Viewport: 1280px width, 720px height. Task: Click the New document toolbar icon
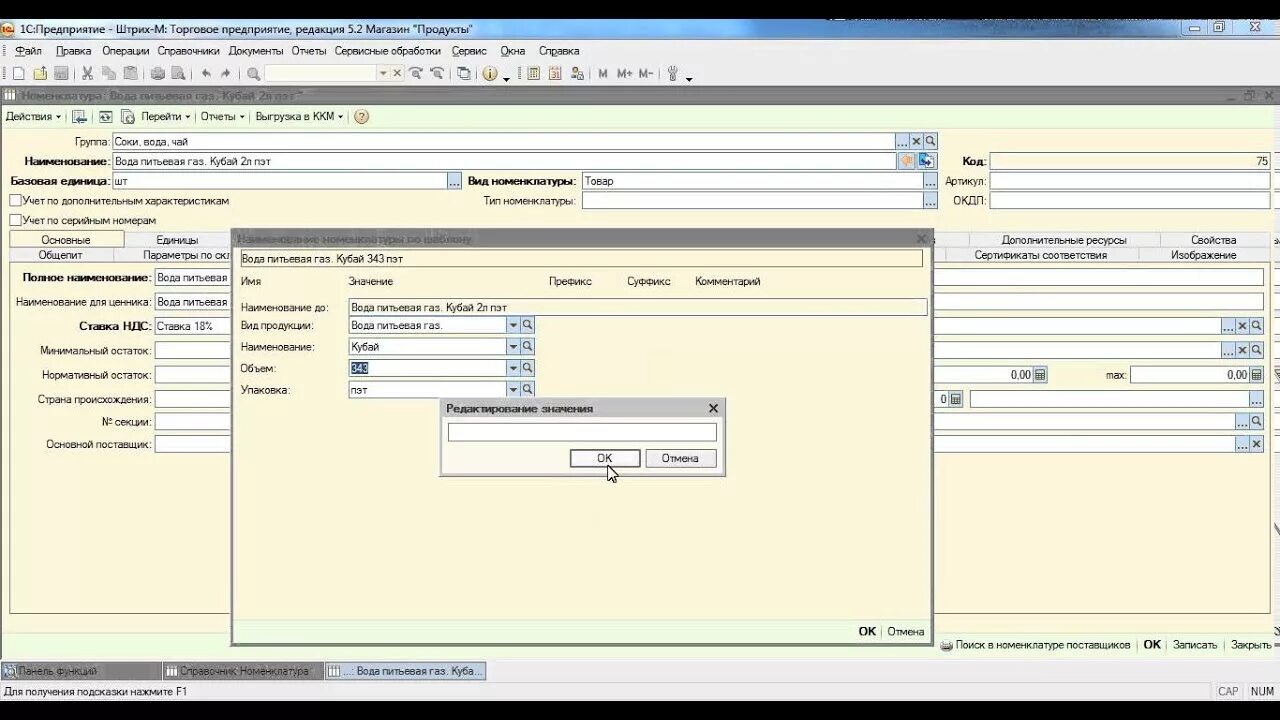pyautogui.click(x=18, y=73)
